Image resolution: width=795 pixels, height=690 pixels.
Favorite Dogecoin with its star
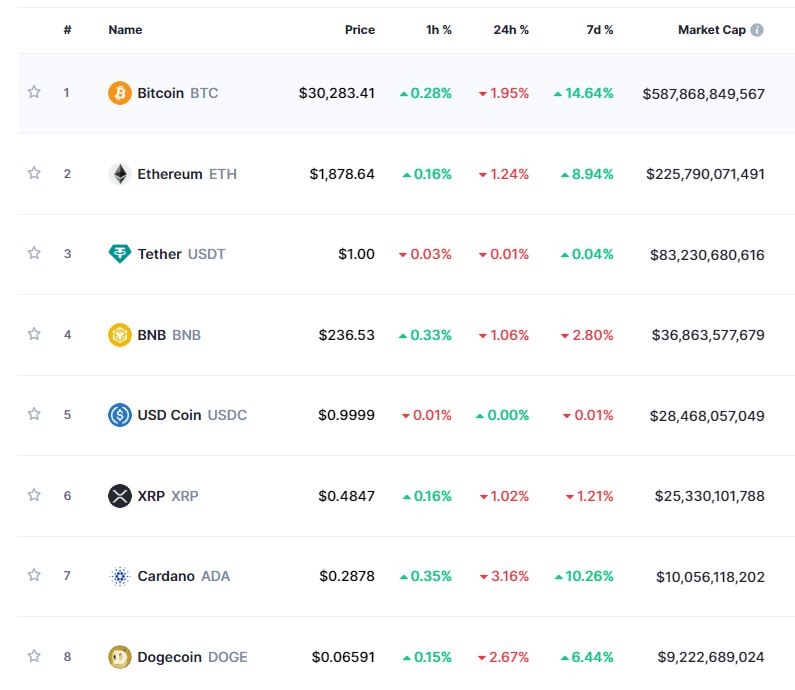(34, 656)
